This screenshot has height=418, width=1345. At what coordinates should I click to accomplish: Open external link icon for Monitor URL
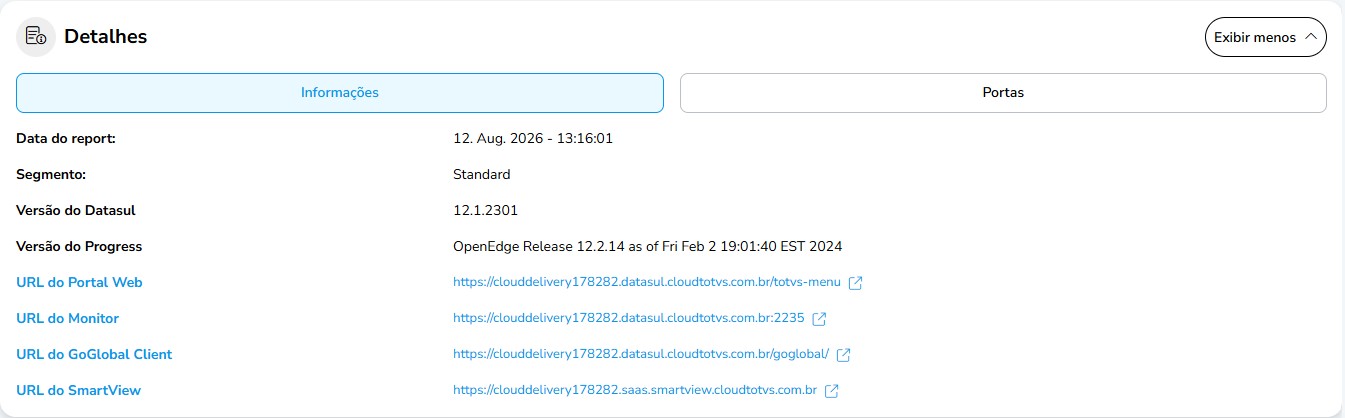click(819, 319)
